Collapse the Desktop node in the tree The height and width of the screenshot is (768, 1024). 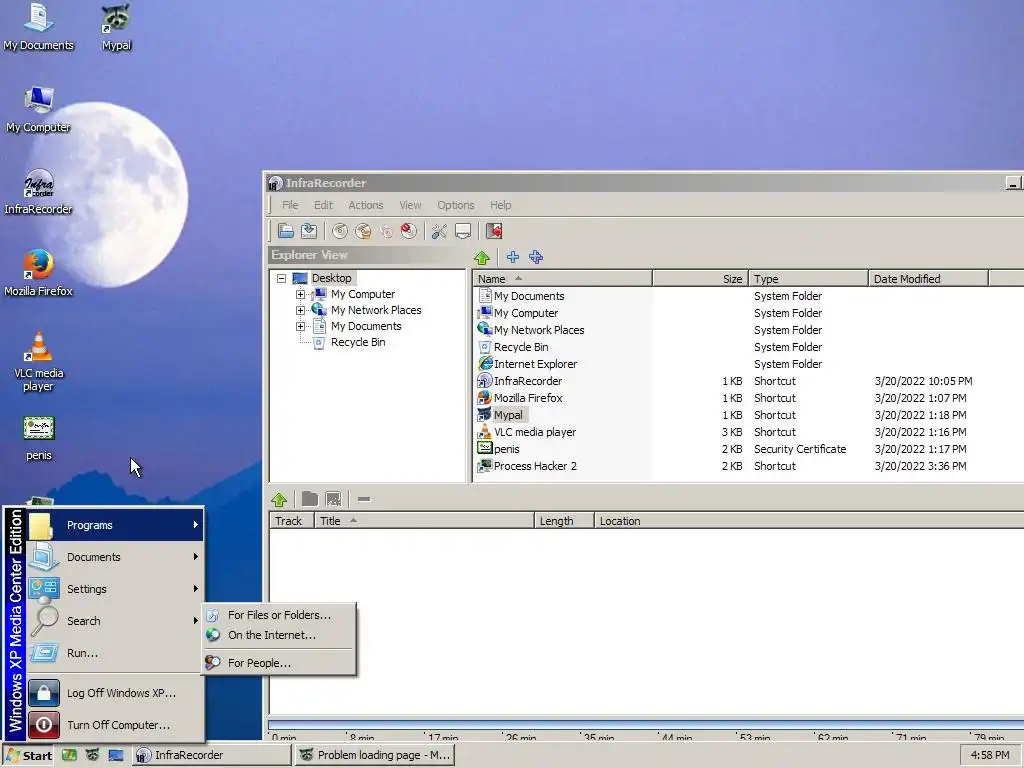coord(281,278)
